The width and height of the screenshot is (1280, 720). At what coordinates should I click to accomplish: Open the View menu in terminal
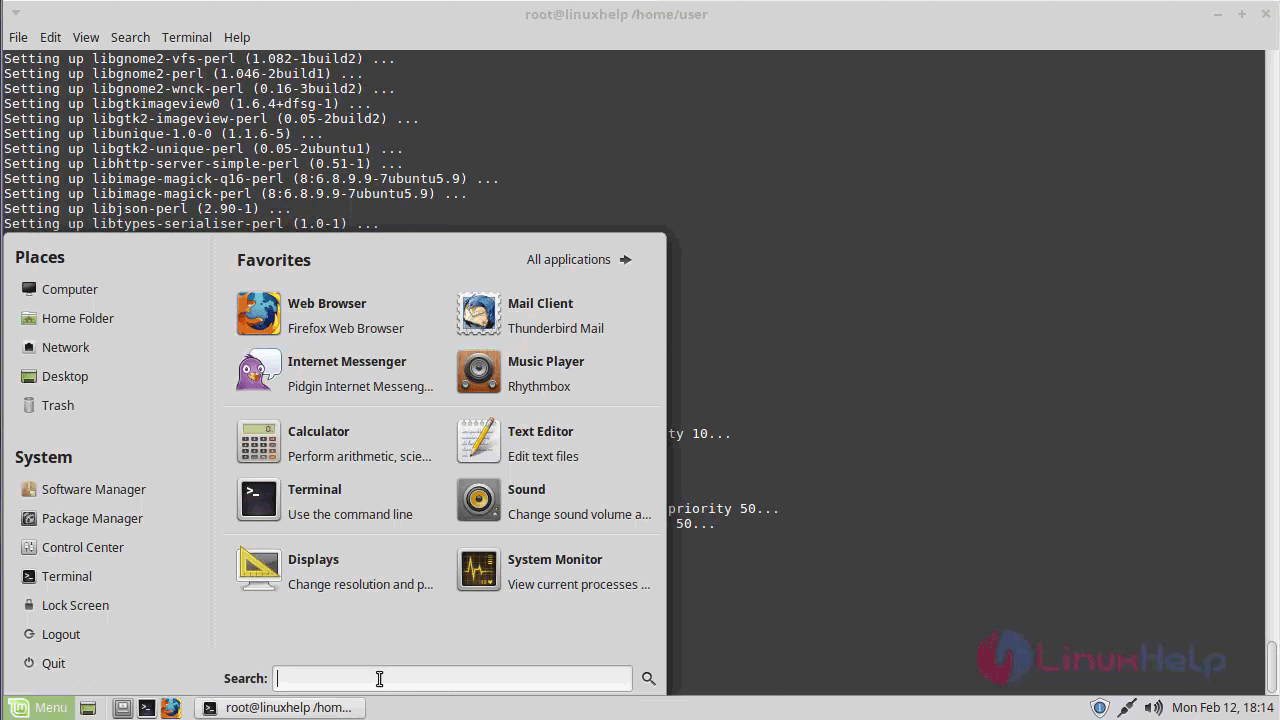86,37
